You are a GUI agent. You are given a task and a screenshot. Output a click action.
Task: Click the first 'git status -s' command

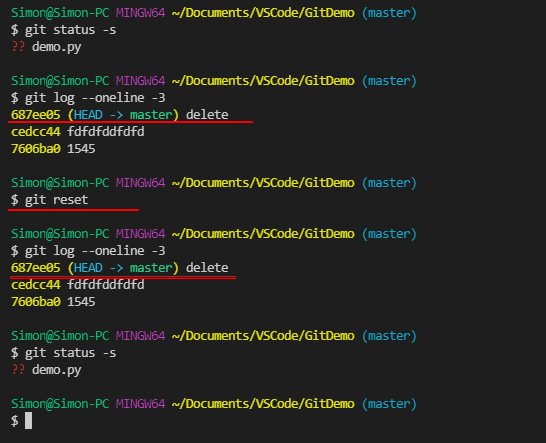click(x=70, y=30)
